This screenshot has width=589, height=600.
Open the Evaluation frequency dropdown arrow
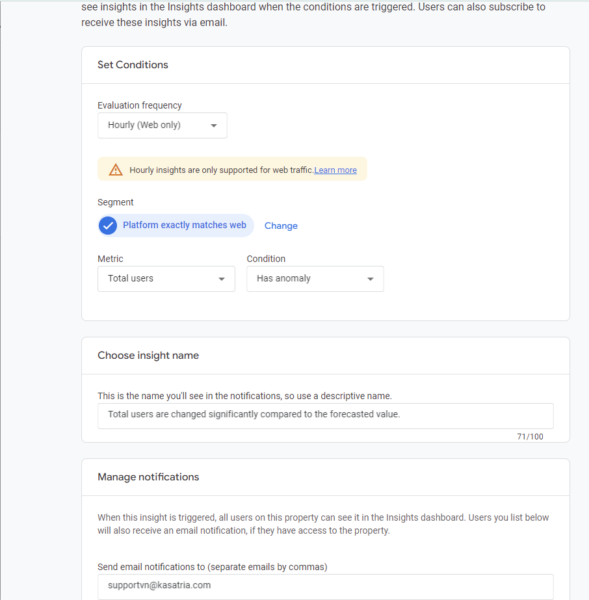tap(214, 126)
